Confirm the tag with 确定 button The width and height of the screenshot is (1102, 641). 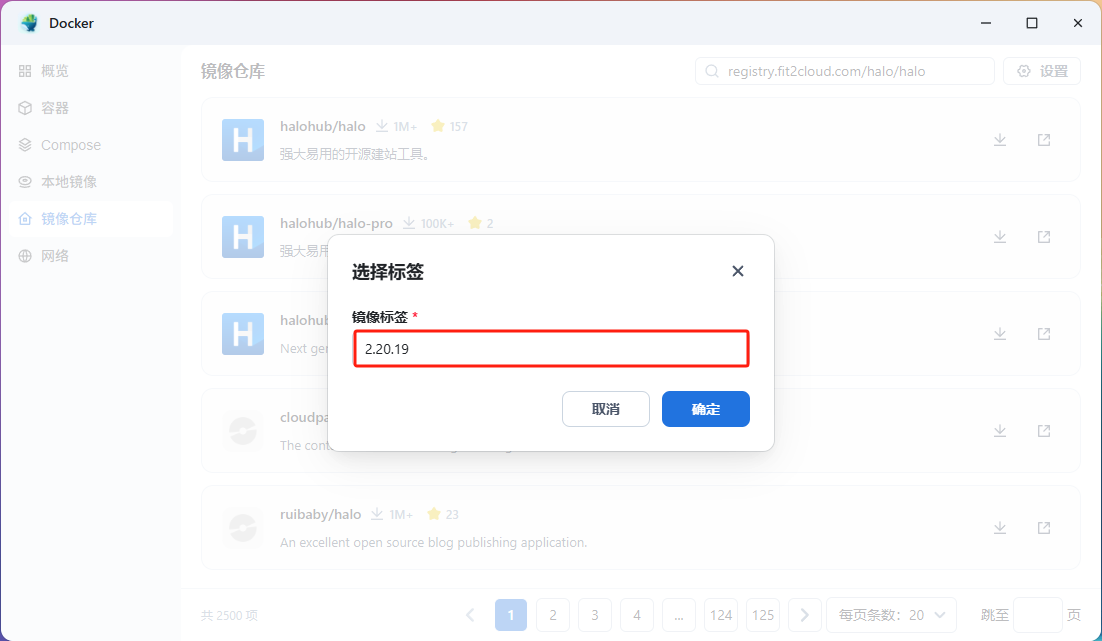[x=706, y=409]
